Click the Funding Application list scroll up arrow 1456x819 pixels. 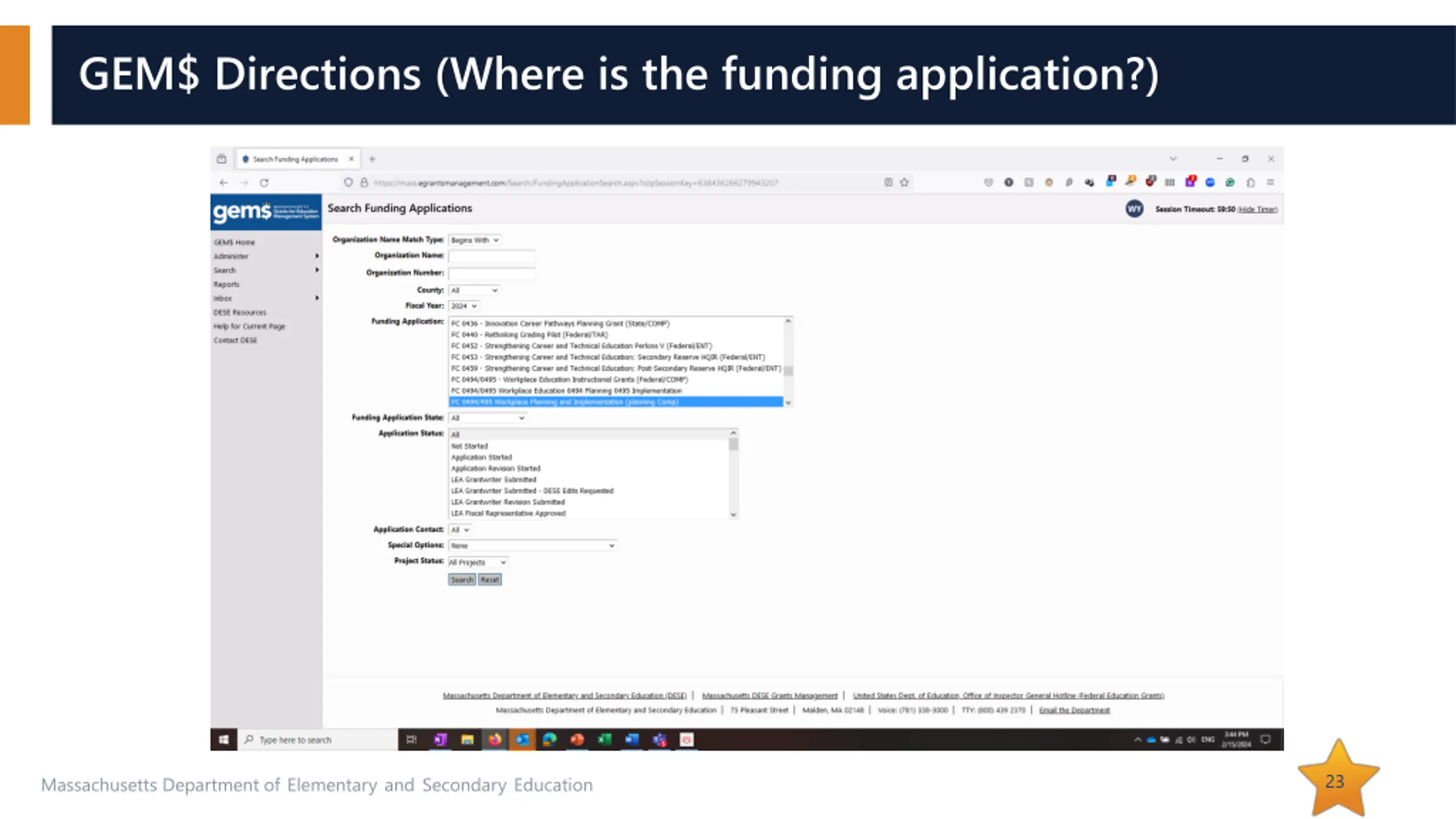point(788,321)
